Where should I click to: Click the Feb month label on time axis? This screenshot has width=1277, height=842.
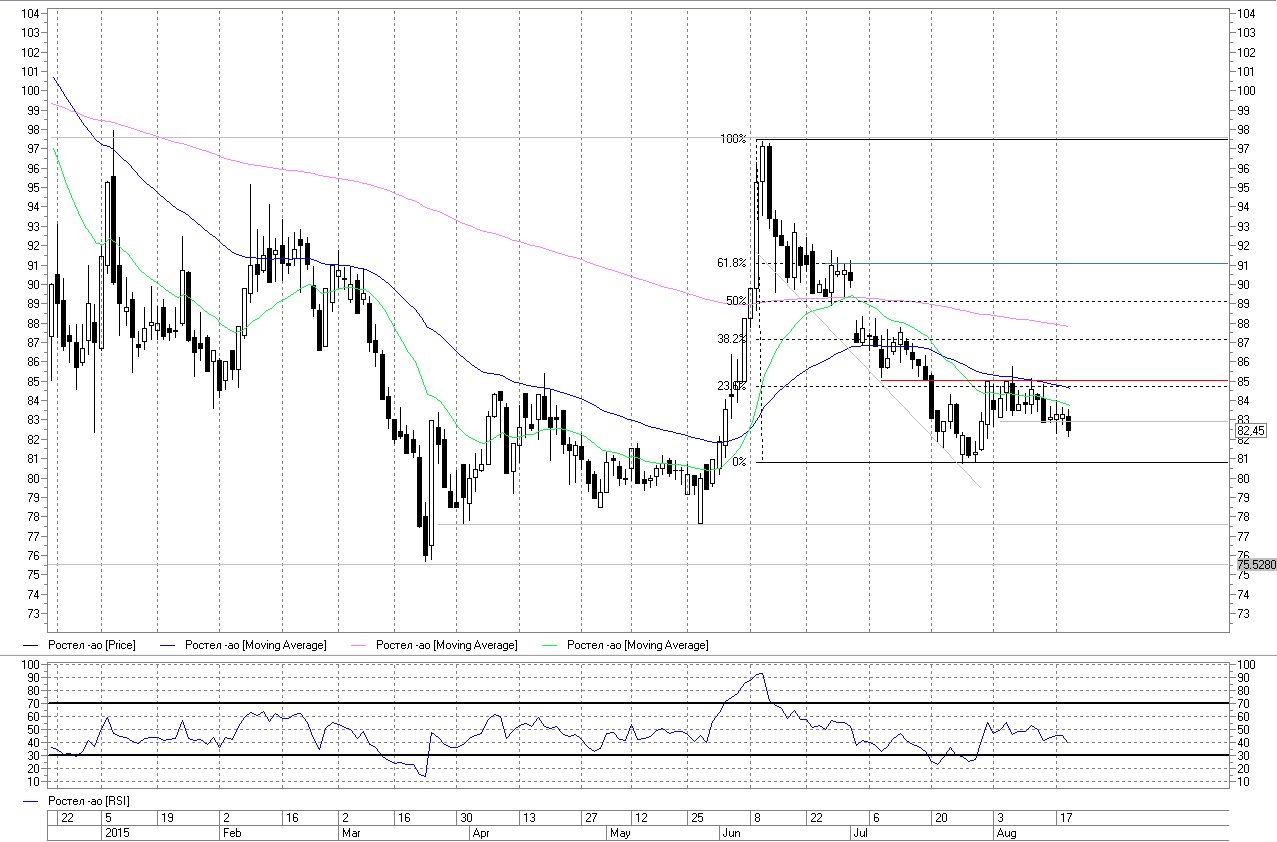(231, 832)
